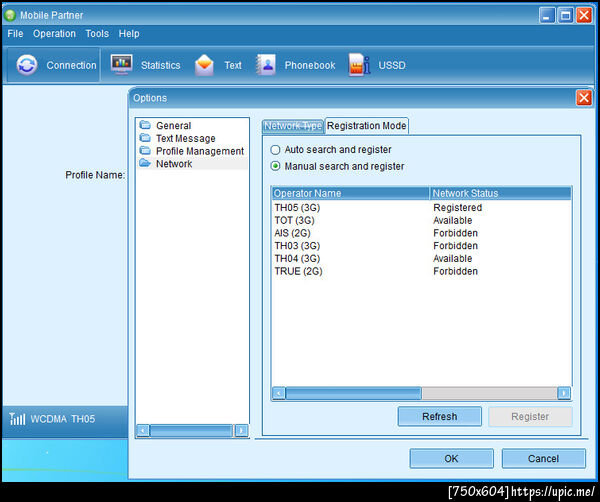600x502 pixels.
Task: Open the Statistics toolbar label
Action: 160,65
